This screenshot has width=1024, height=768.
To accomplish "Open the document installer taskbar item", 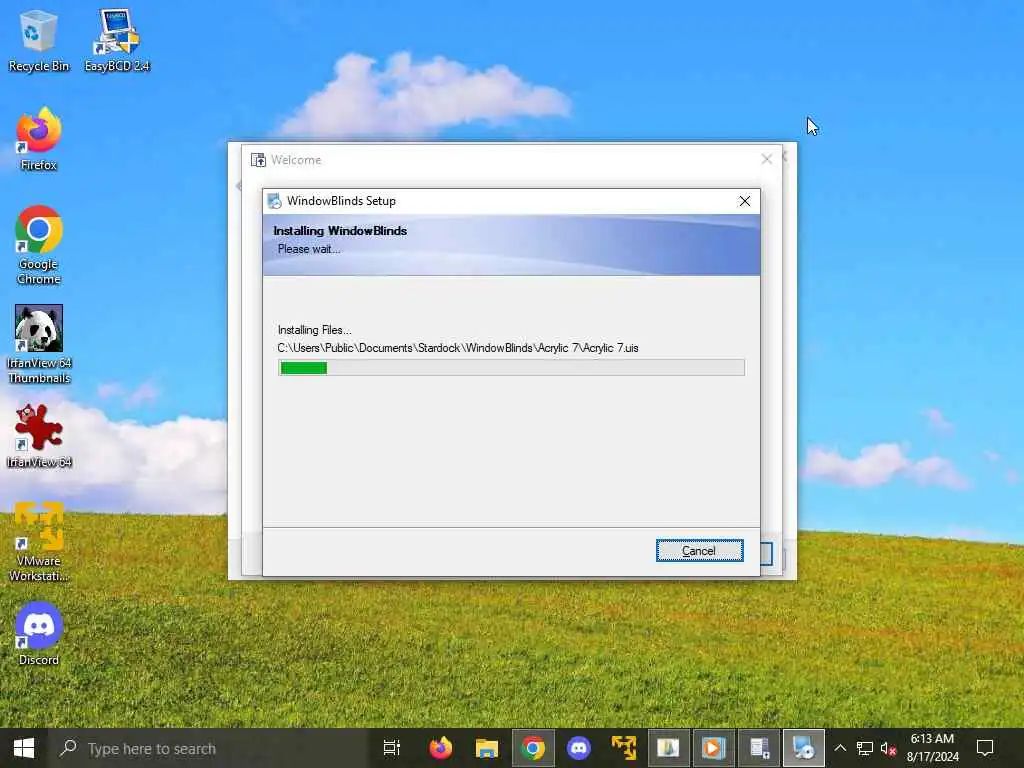I will tap(759, 748).
